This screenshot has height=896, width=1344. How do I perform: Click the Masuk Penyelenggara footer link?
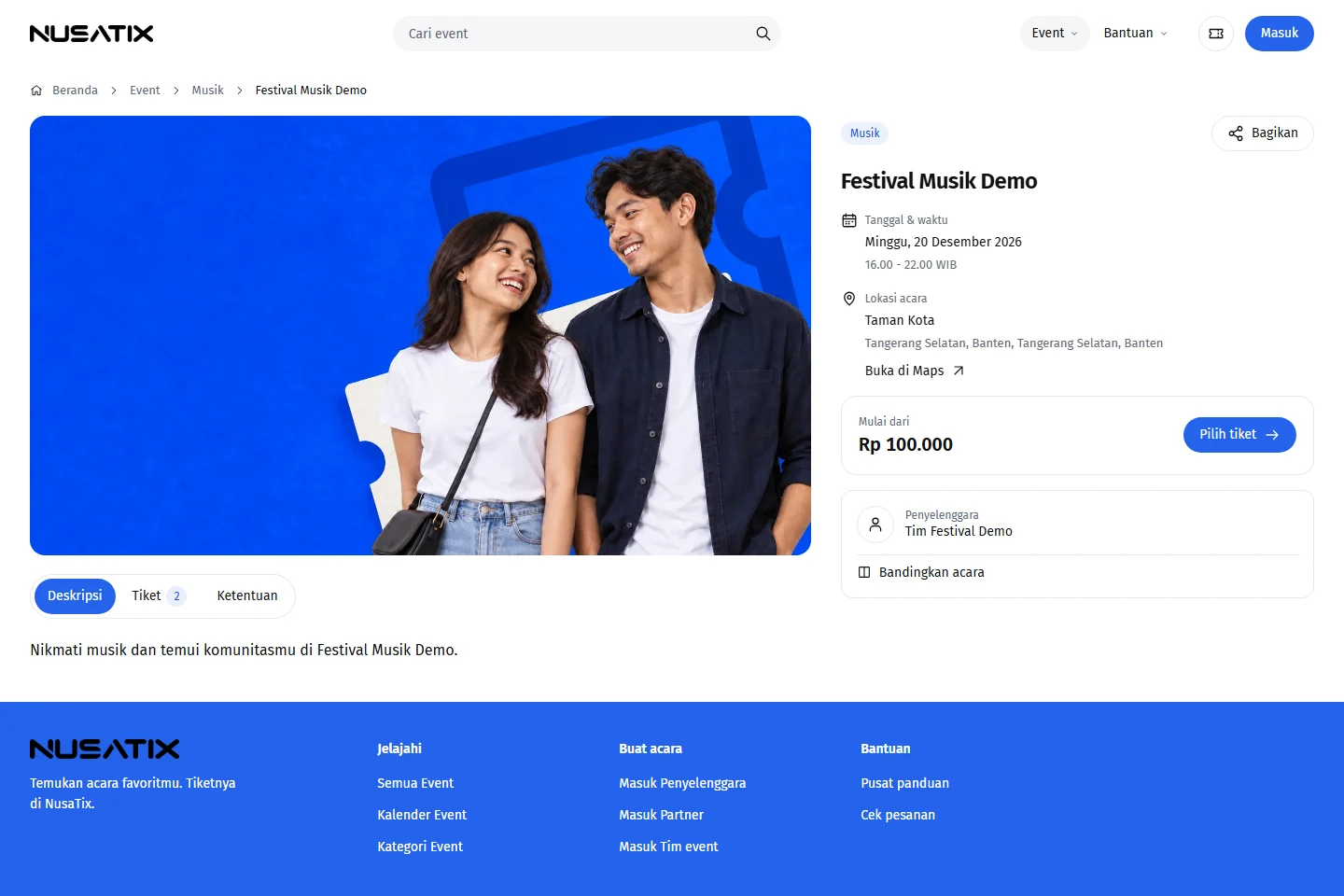[682, 783]
